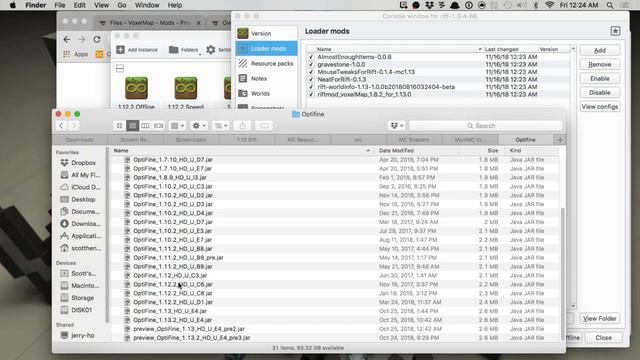Select the Storage device in sidebar
The width and height of the screenshot is (640, 360).
[x=78, y=298]
